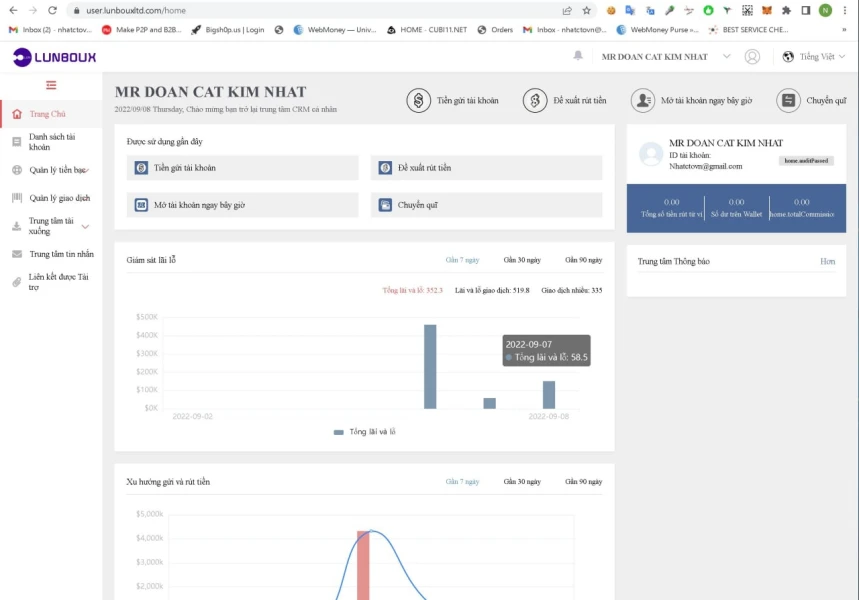Click the Đề xuất rút tiền circle icon in header
Viewport: 859px width, 600px height.
[x=535, y=101]
